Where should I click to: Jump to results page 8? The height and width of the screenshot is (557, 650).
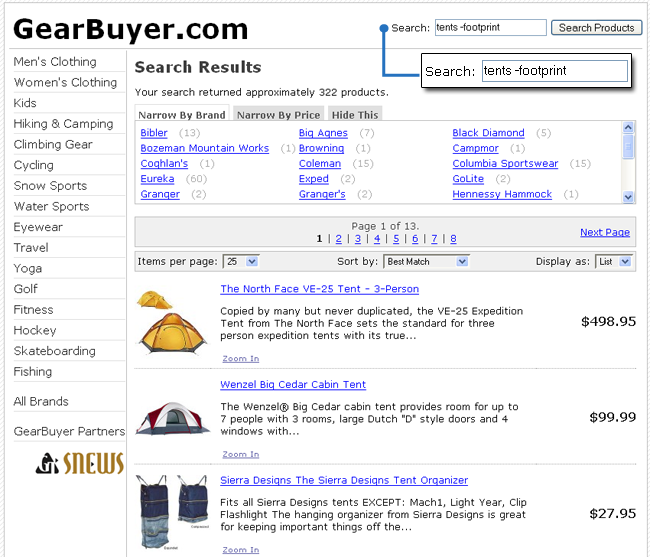[453, 239]
